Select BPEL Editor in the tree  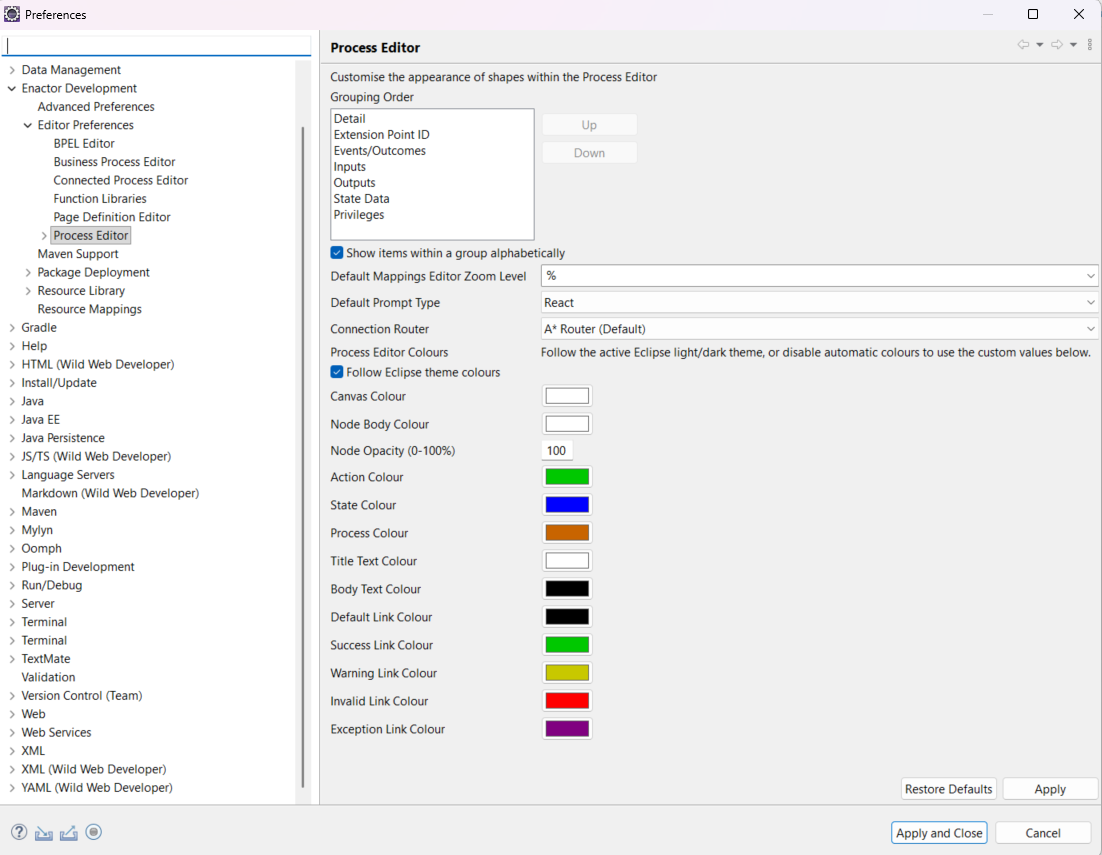[x=84, y=143]
